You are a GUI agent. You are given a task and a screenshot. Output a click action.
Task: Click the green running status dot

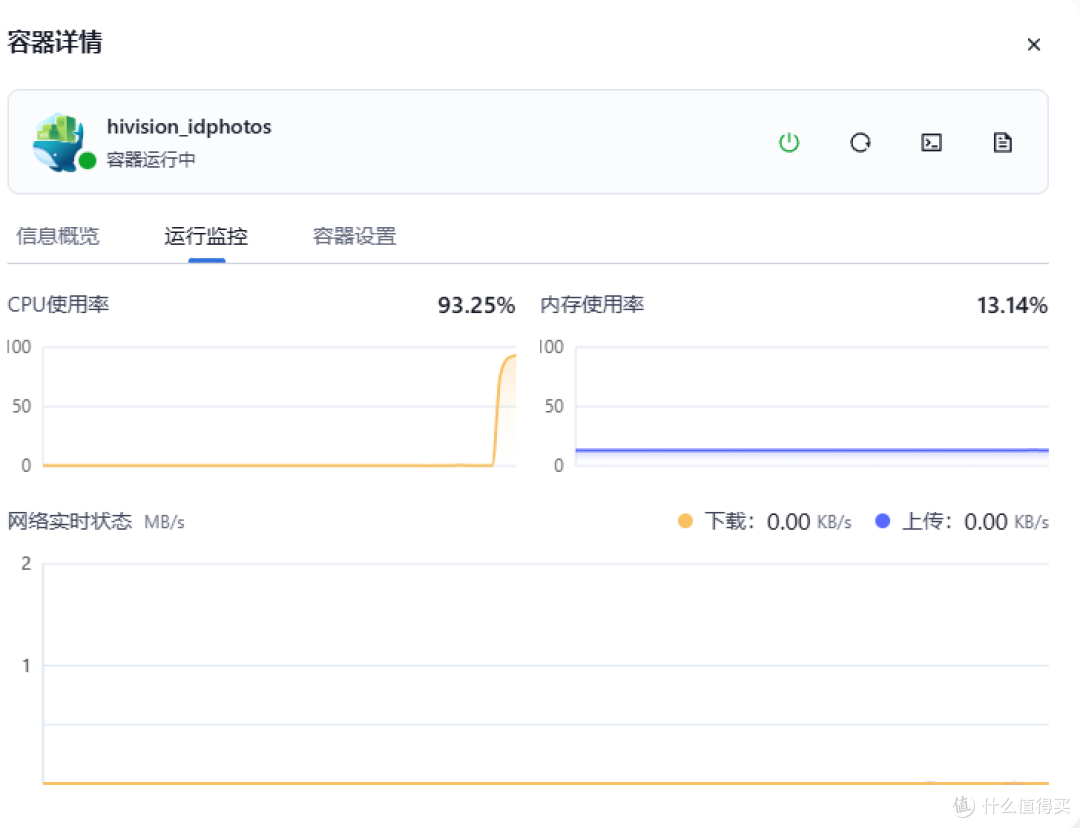click(87, 161)
